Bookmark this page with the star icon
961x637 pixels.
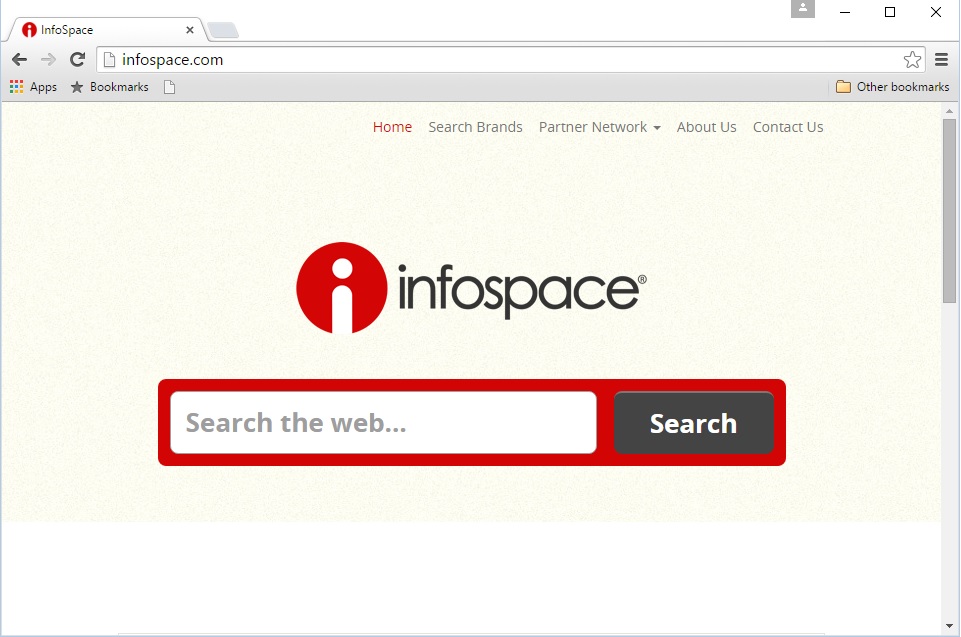coord(912,59)
